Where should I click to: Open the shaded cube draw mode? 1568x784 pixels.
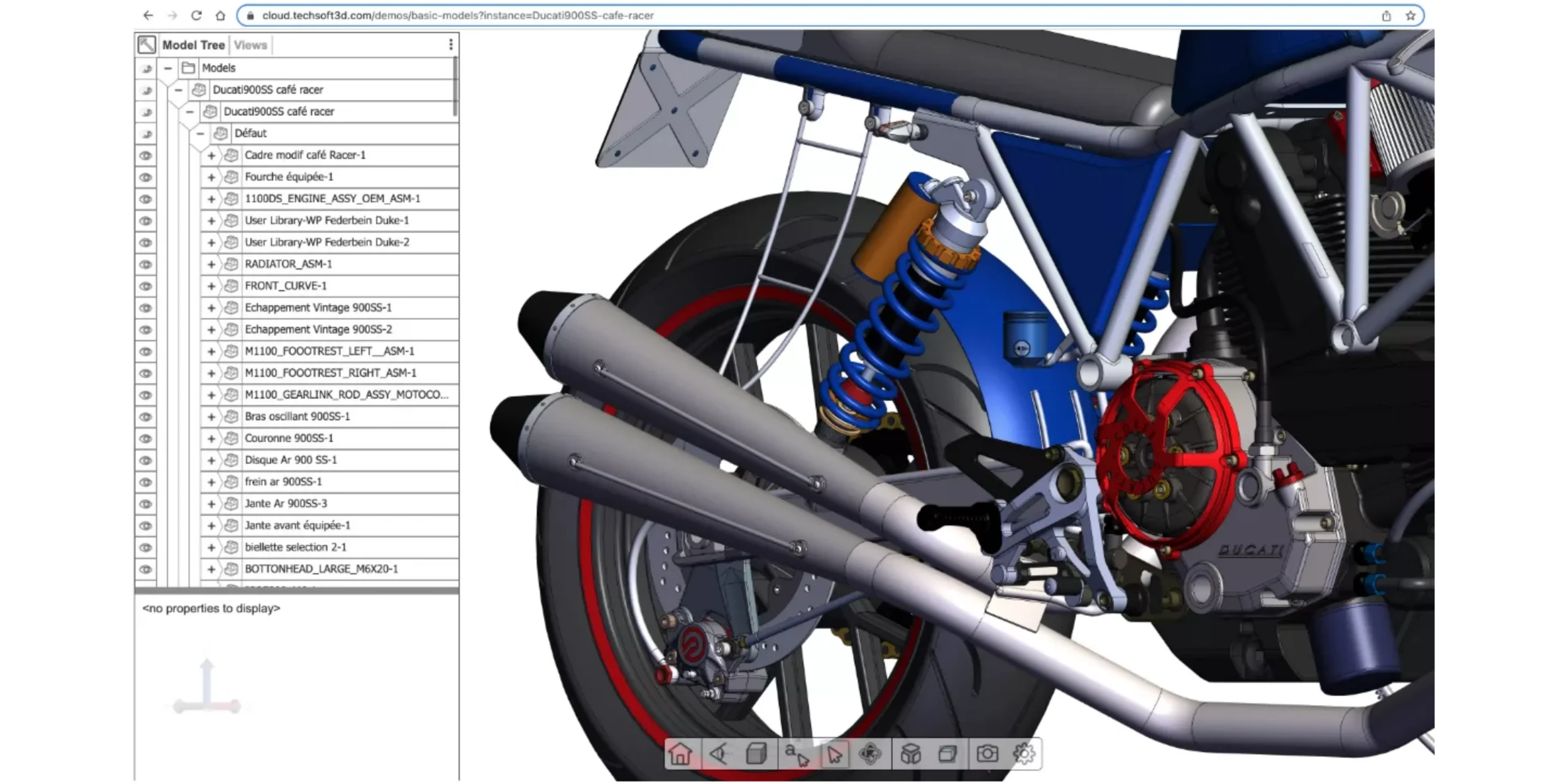coord(756,753)
